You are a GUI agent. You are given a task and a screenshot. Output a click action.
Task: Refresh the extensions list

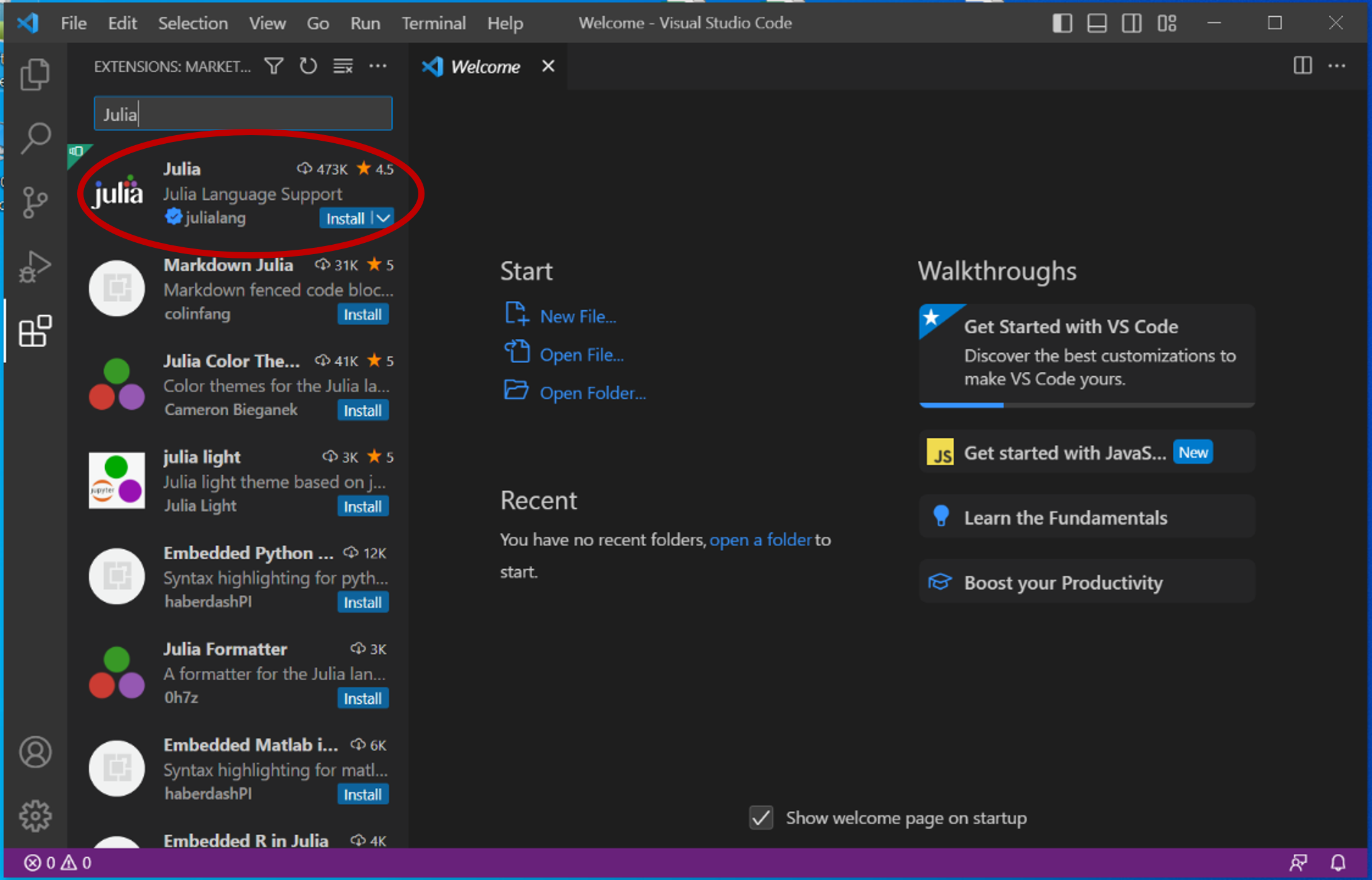point(308,66)
